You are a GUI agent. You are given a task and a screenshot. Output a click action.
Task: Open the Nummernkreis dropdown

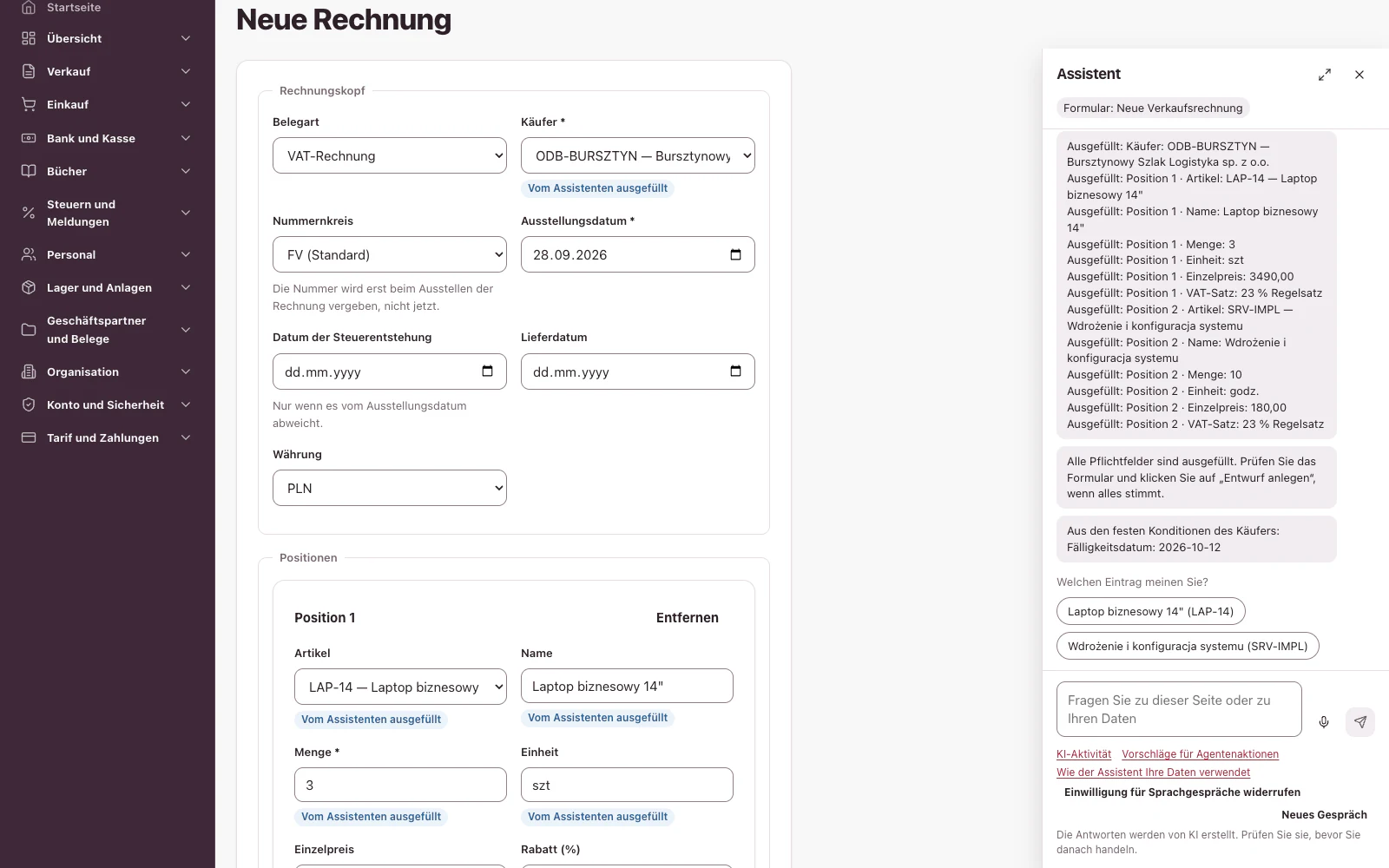tap(390, 254)
